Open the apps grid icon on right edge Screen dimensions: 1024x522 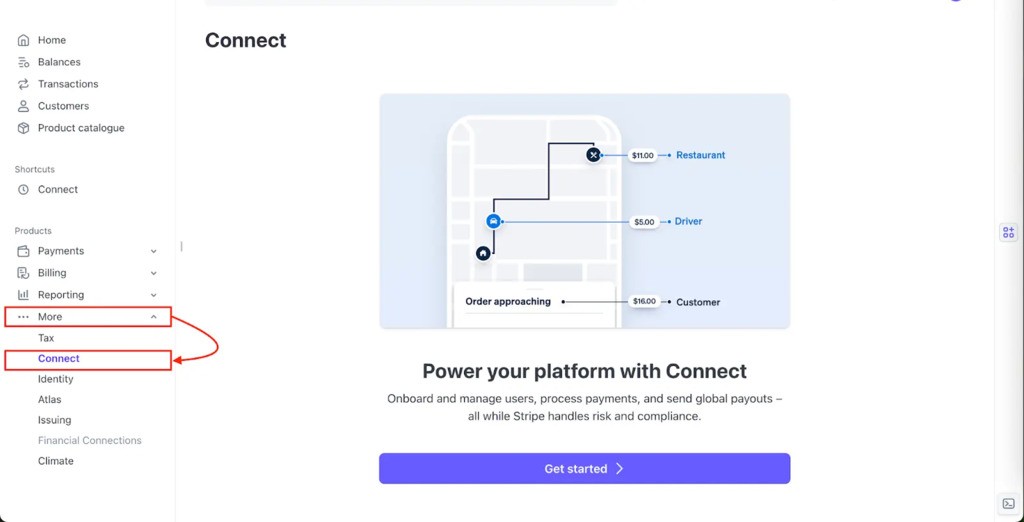[1008, 232]
